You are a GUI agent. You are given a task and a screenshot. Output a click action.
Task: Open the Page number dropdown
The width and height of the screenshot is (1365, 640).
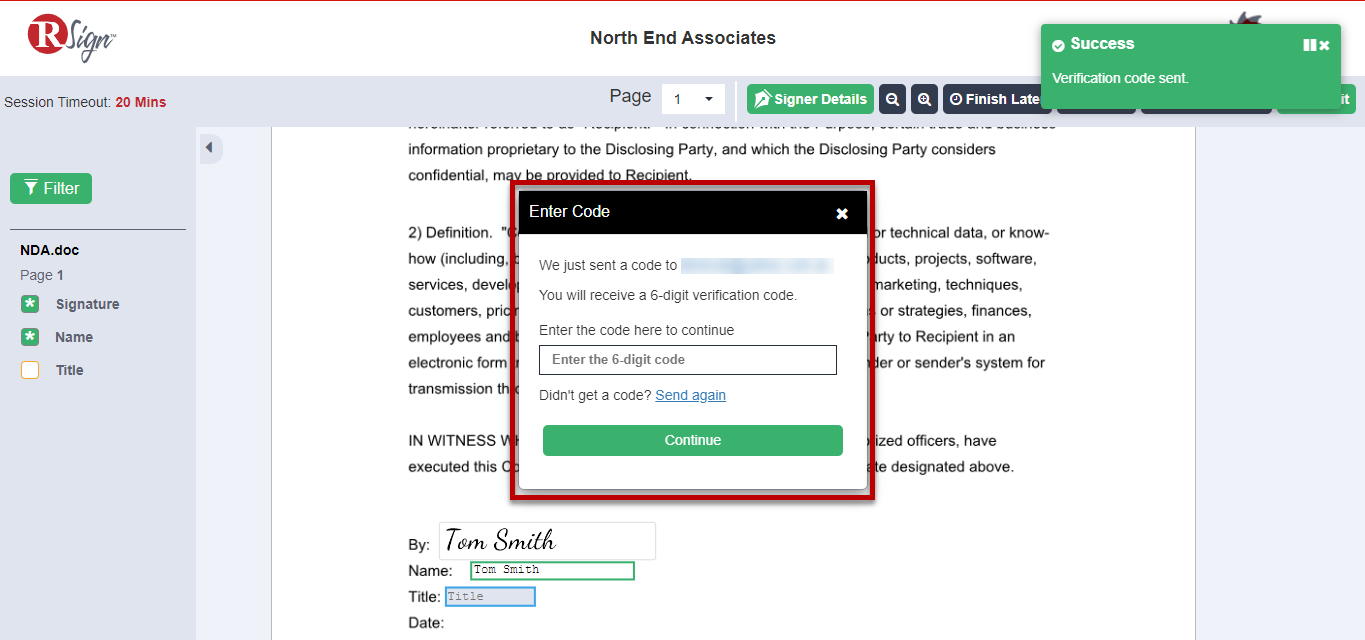coord(693,99)
